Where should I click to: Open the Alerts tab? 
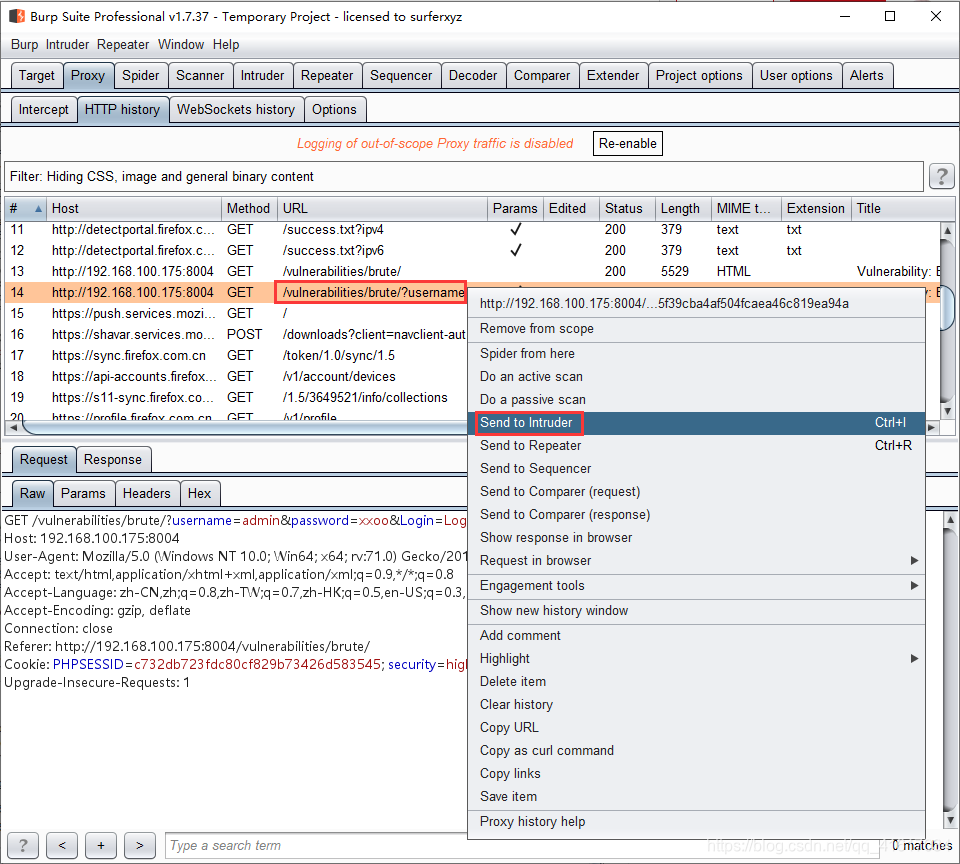coord(866,75)
